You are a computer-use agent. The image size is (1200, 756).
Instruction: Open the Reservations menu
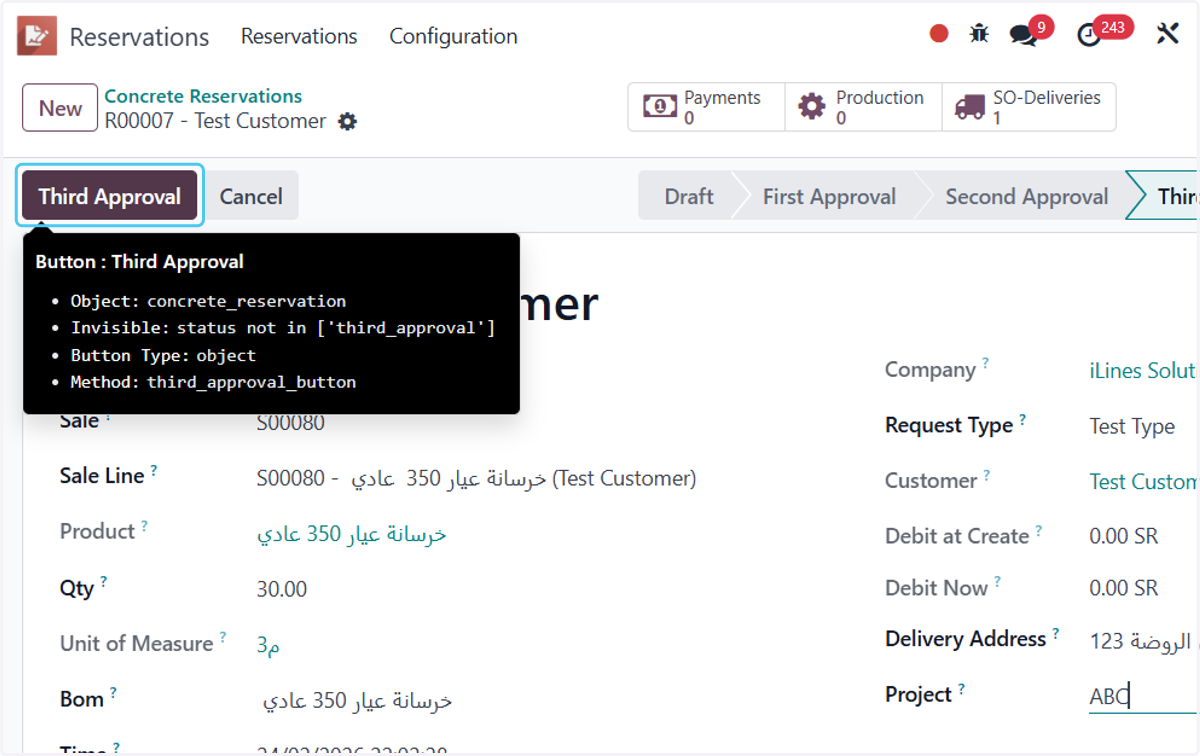click(299, 36)
